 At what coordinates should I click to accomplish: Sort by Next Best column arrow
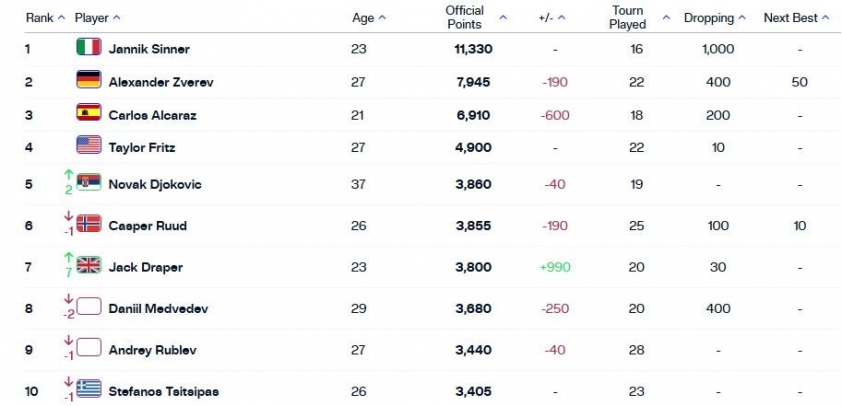[826, 18]
